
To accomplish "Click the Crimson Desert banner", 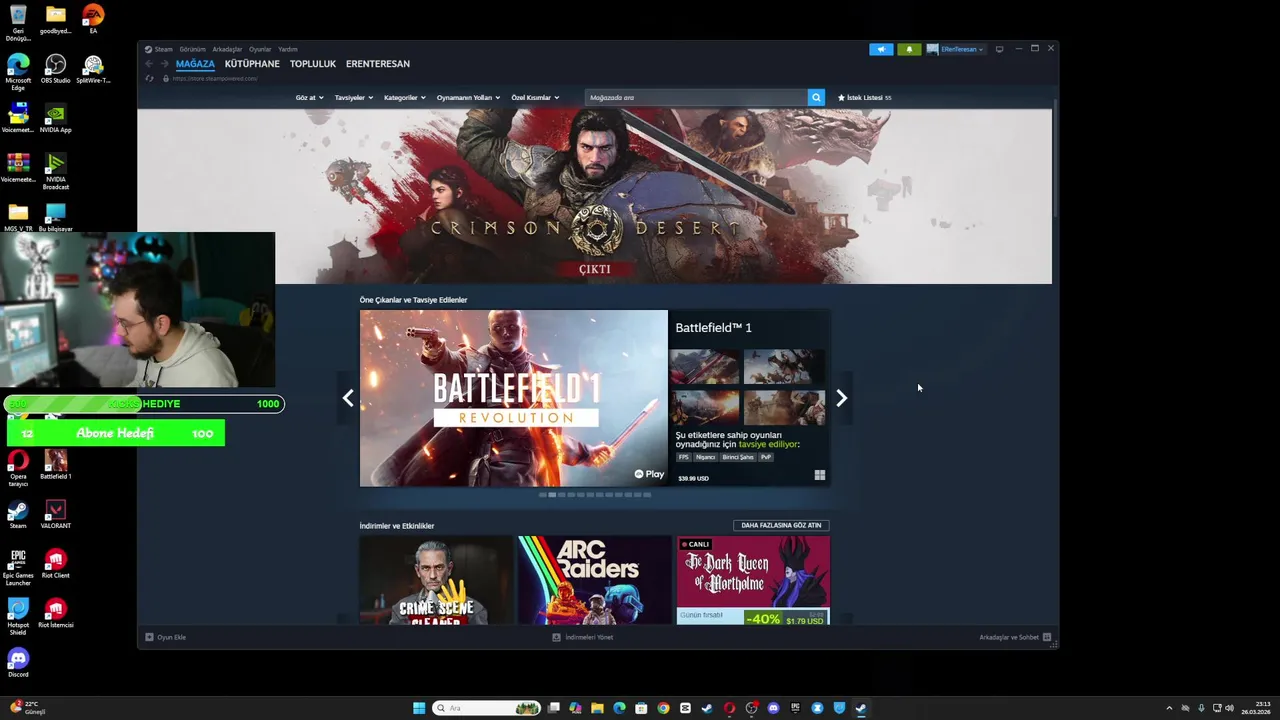I will (595, 197).
